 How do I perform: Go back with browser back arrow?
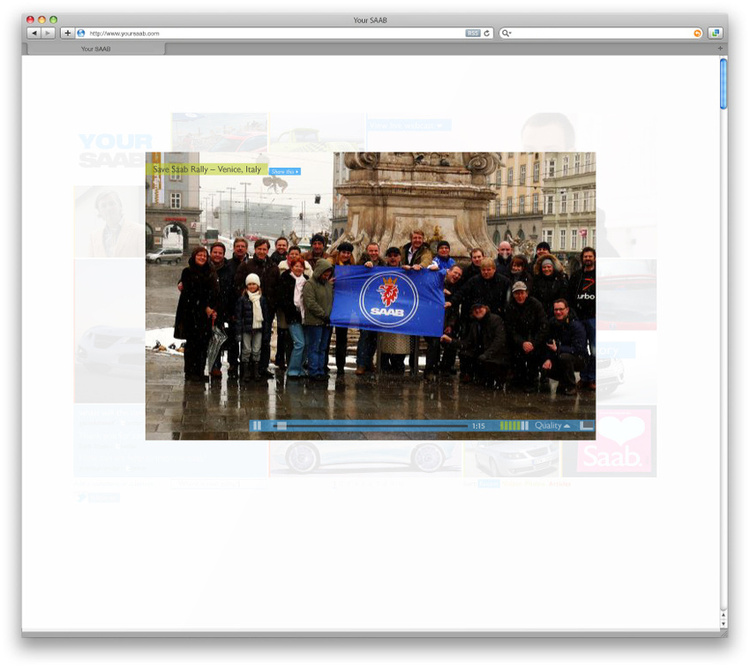(x=34, y=33)
